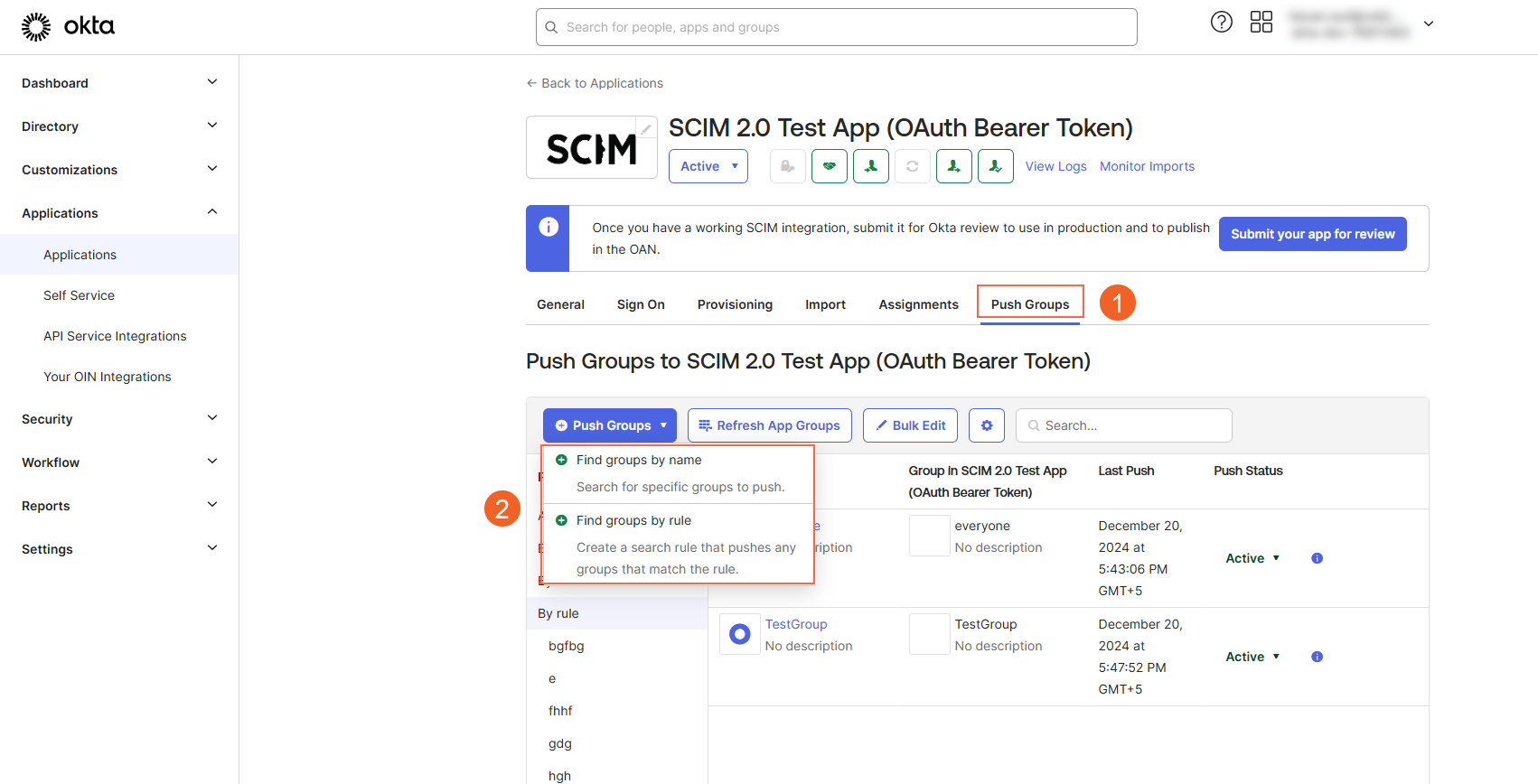Click Refresh App Groups button
Image resolution: width=1538 pixels, height=784 pixels.
coord(769,425)
